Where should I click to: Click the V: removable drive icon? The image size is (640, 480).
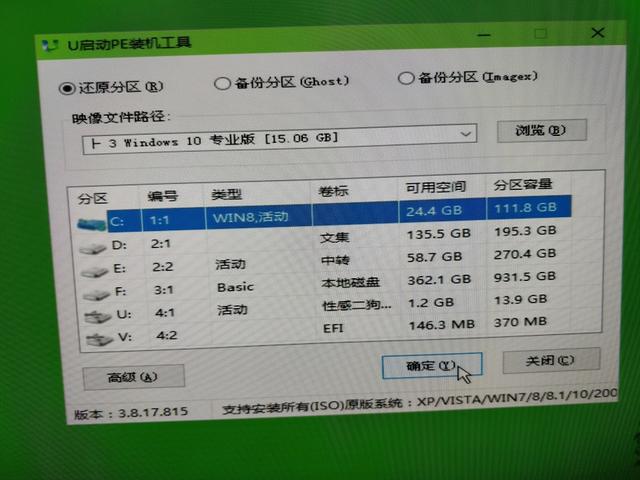[x=99, y=340]
